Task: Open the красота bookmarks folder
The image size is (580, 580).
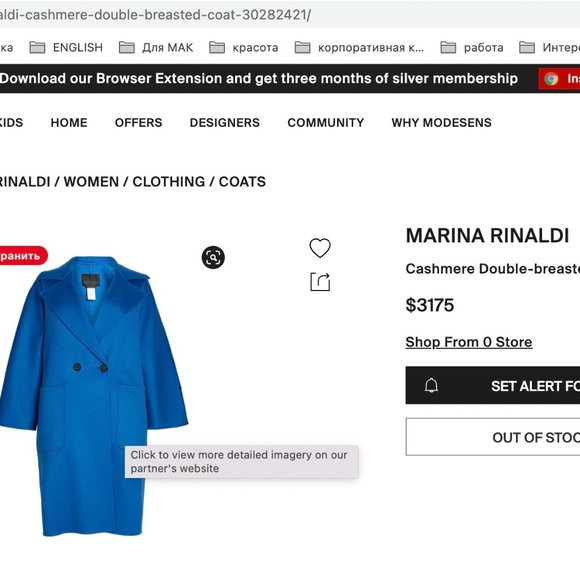Action: coord(244,47)
